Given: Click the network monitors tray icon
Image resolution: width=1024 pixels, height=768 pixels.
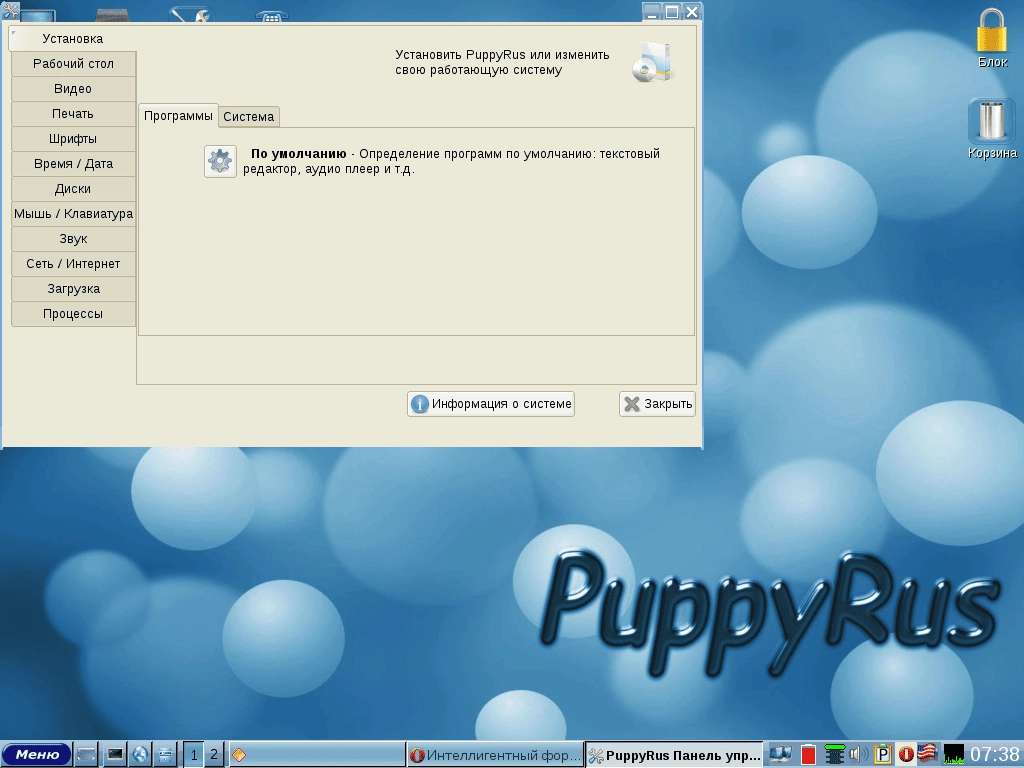Looking at the screenshot, I should [780, 754].
